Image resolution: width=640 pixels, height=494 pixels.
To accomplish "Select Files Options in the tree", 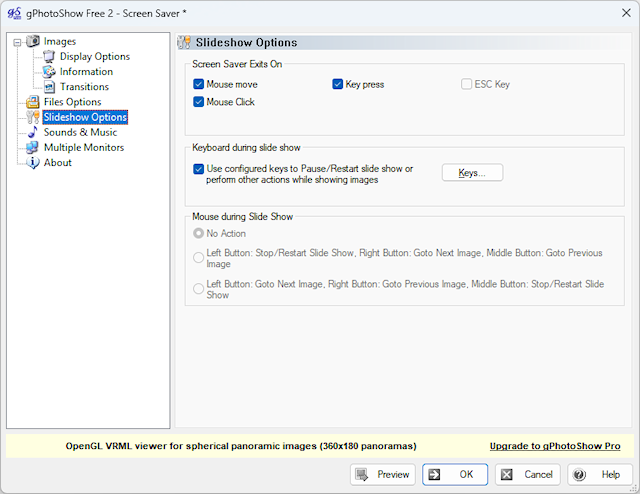I will [72, 102].
